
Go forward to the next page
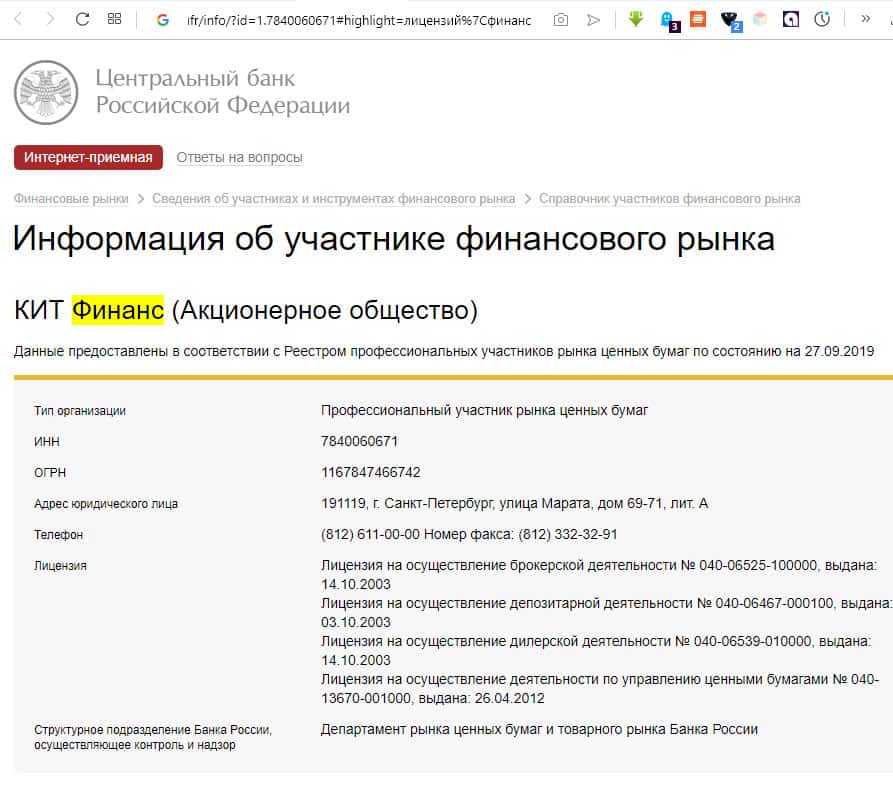coord(50,19)
